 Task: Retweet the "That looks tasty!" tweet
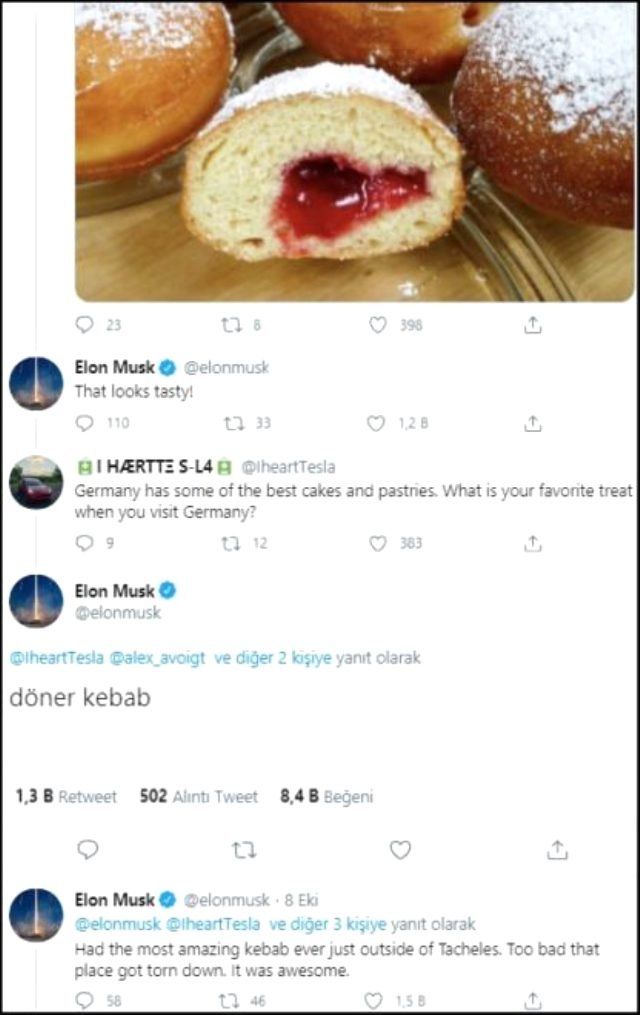234,423
